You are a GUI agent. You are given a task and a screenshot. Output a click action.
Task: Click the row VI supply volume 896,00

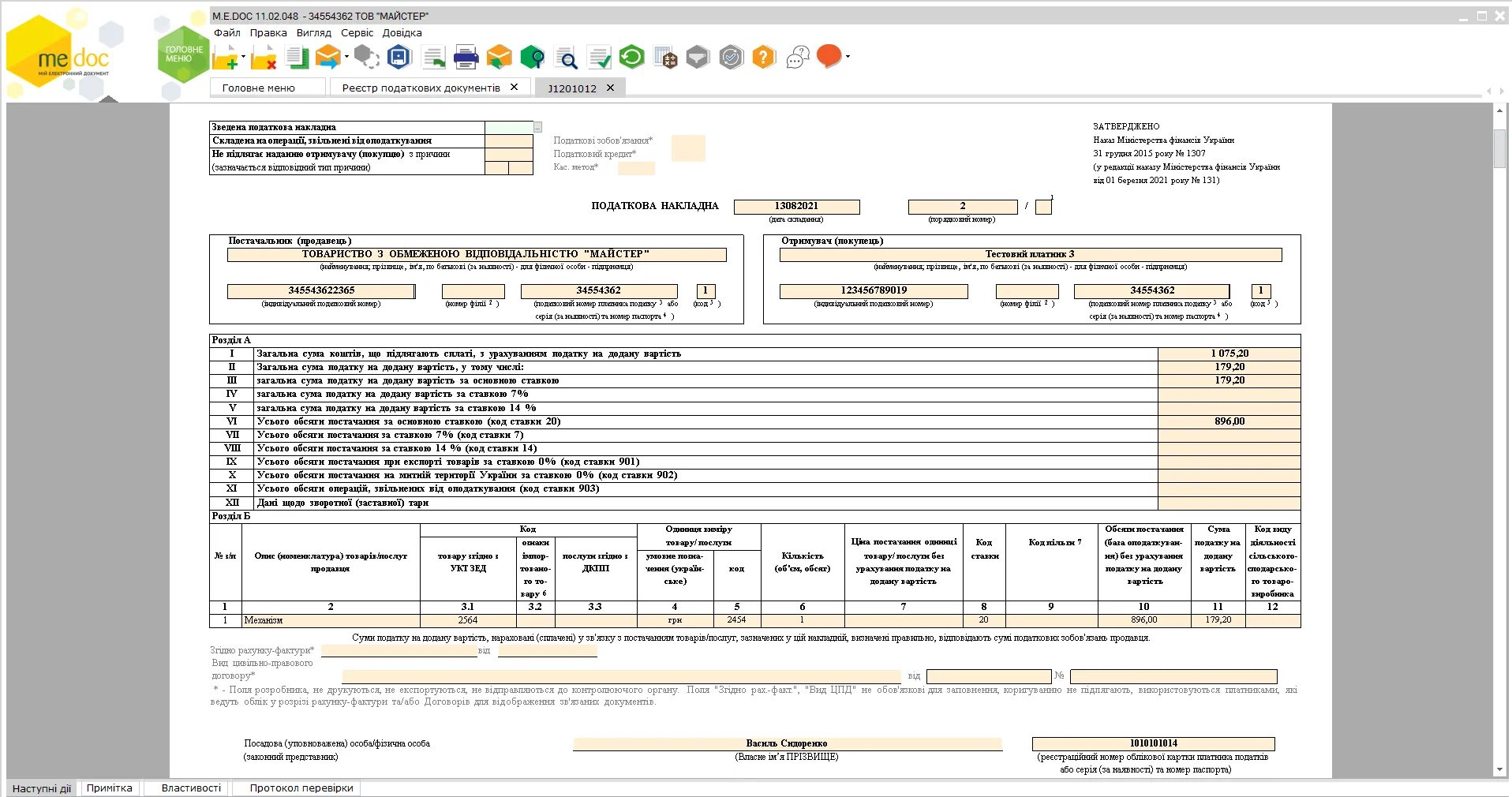click(1229, 421)
